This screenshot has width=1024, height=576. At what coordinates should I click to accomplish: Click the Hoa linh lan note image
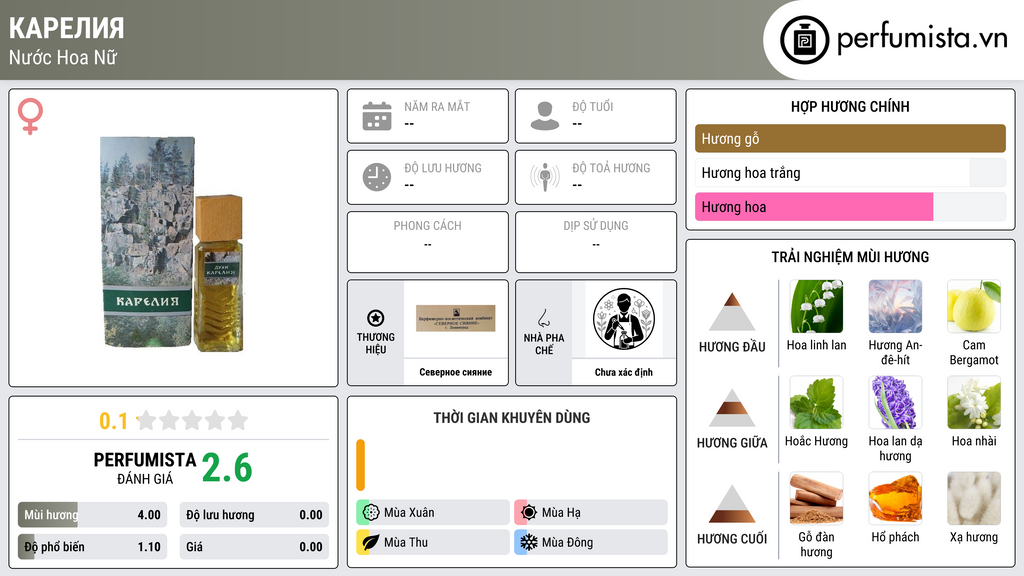[x=816, y=306]
